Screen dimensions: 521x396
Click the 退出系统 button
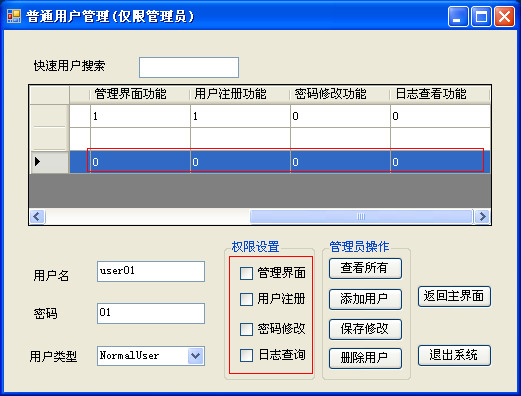[x=454, y=355]
